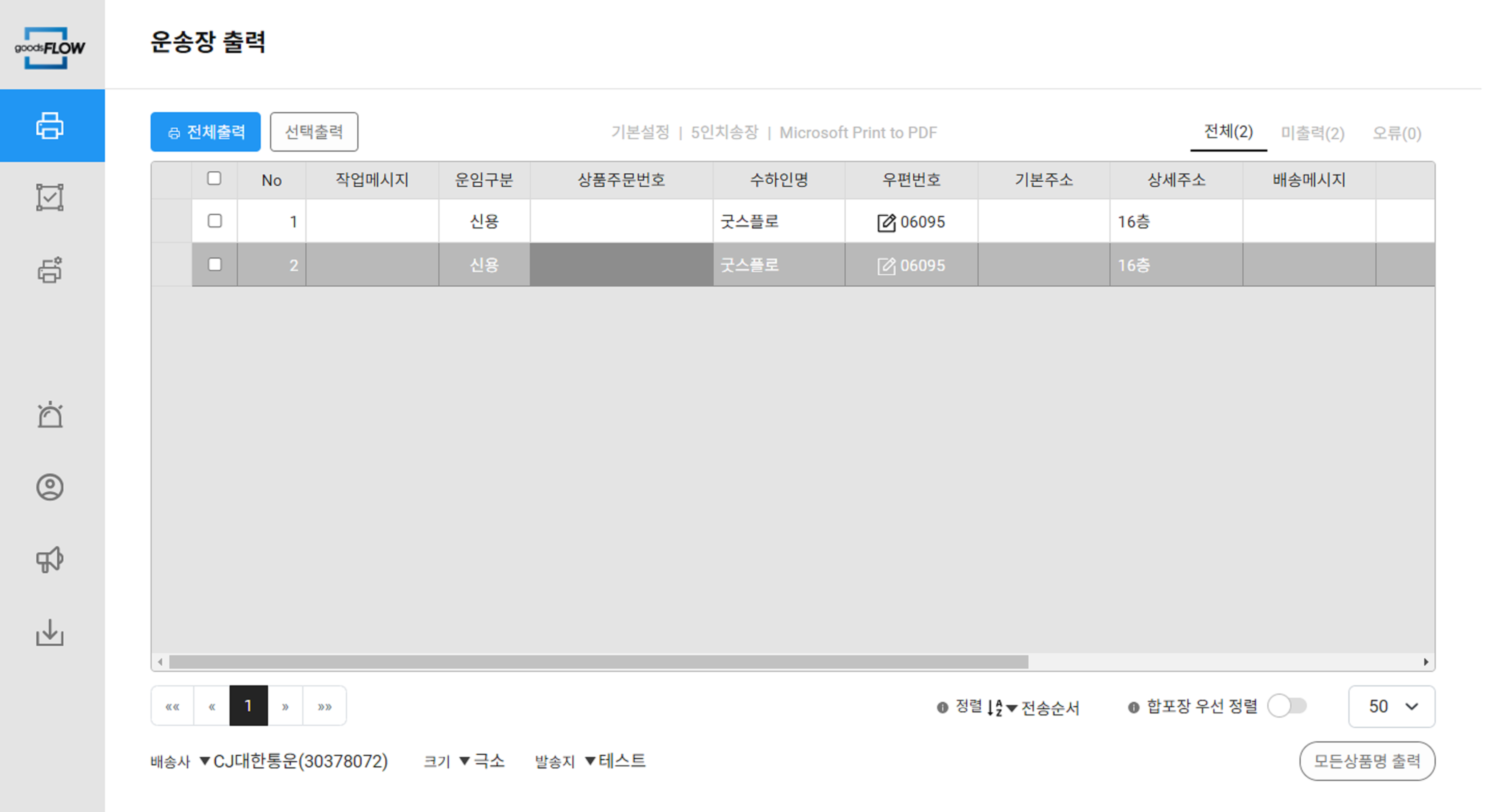Open the checklist icon in sidebar

tap(50, 198)
